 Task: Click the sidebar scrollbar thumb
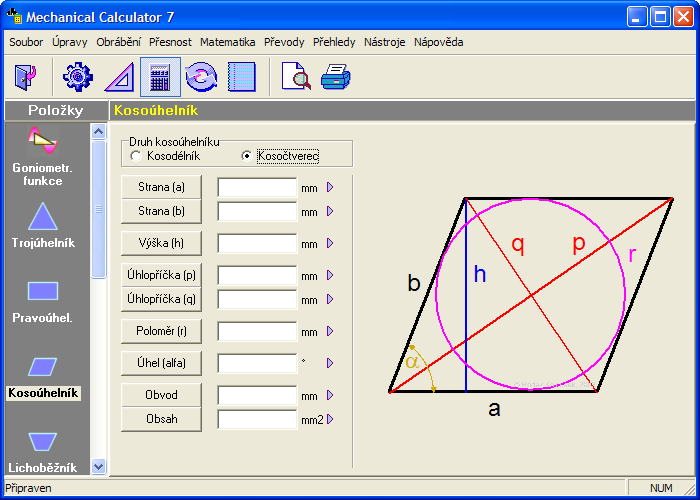[x=98, y=209]
